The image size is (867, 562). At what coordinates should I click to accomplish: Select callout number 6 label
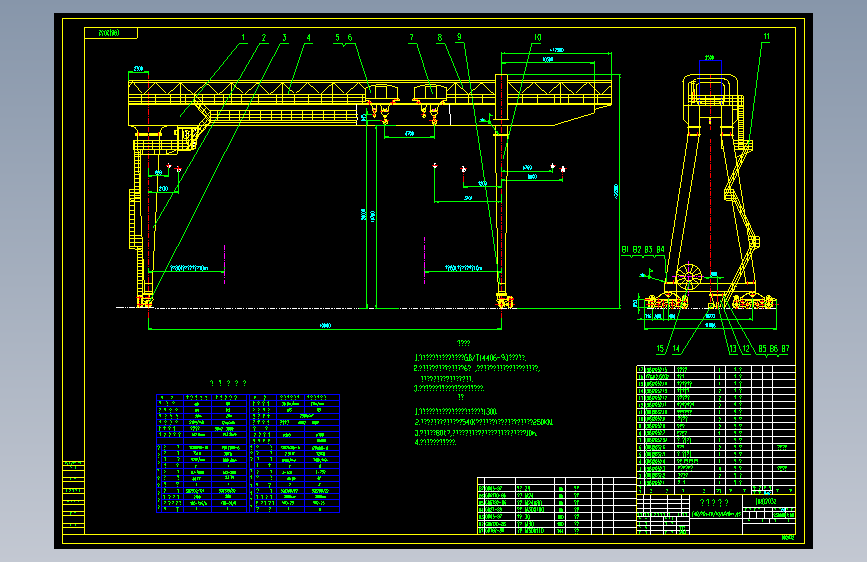pyautogui.click(x=350, y=38)
